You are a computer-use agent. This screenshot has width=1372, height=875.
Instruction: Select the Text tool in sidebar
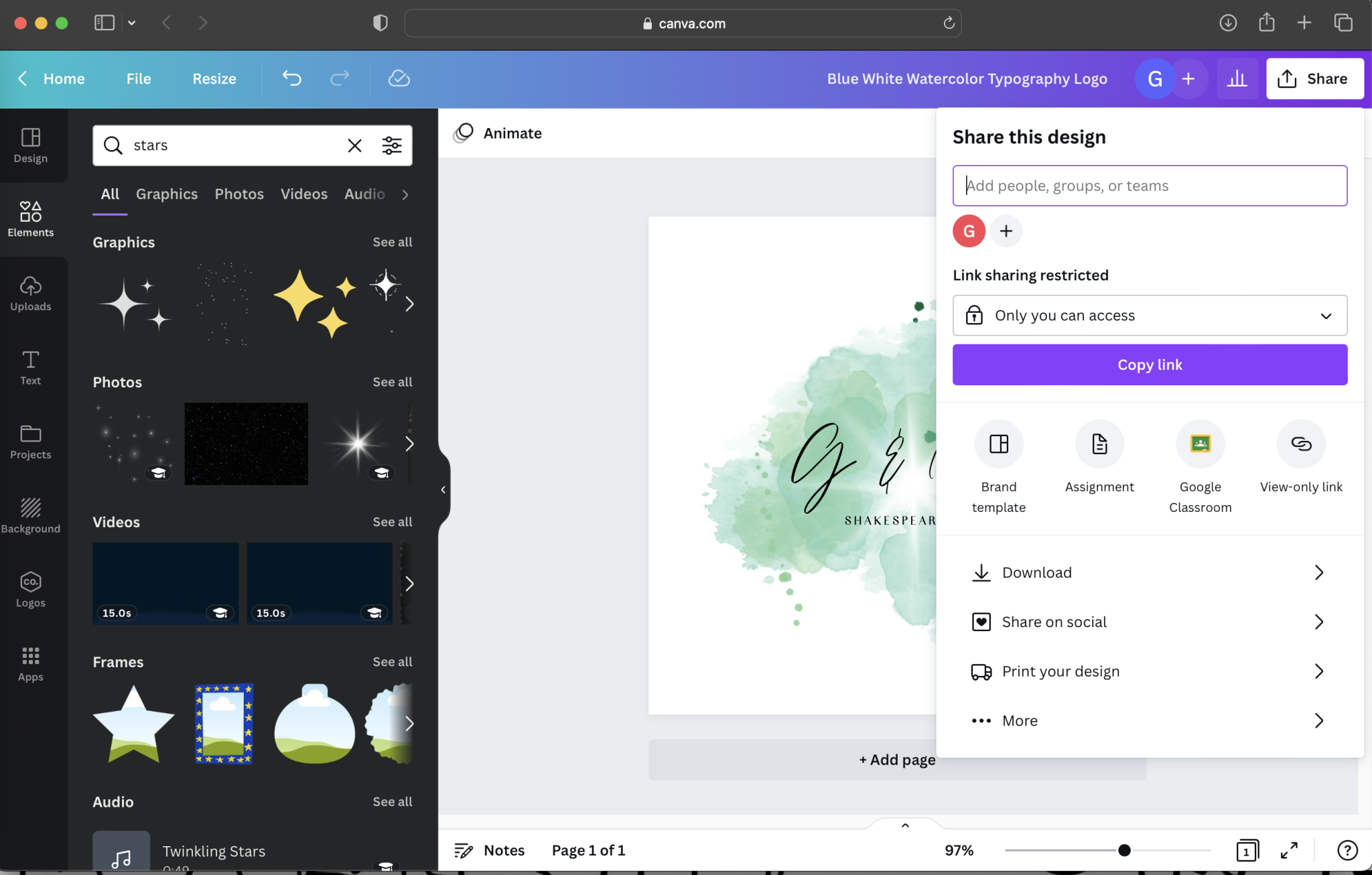(x=30, y=367)
